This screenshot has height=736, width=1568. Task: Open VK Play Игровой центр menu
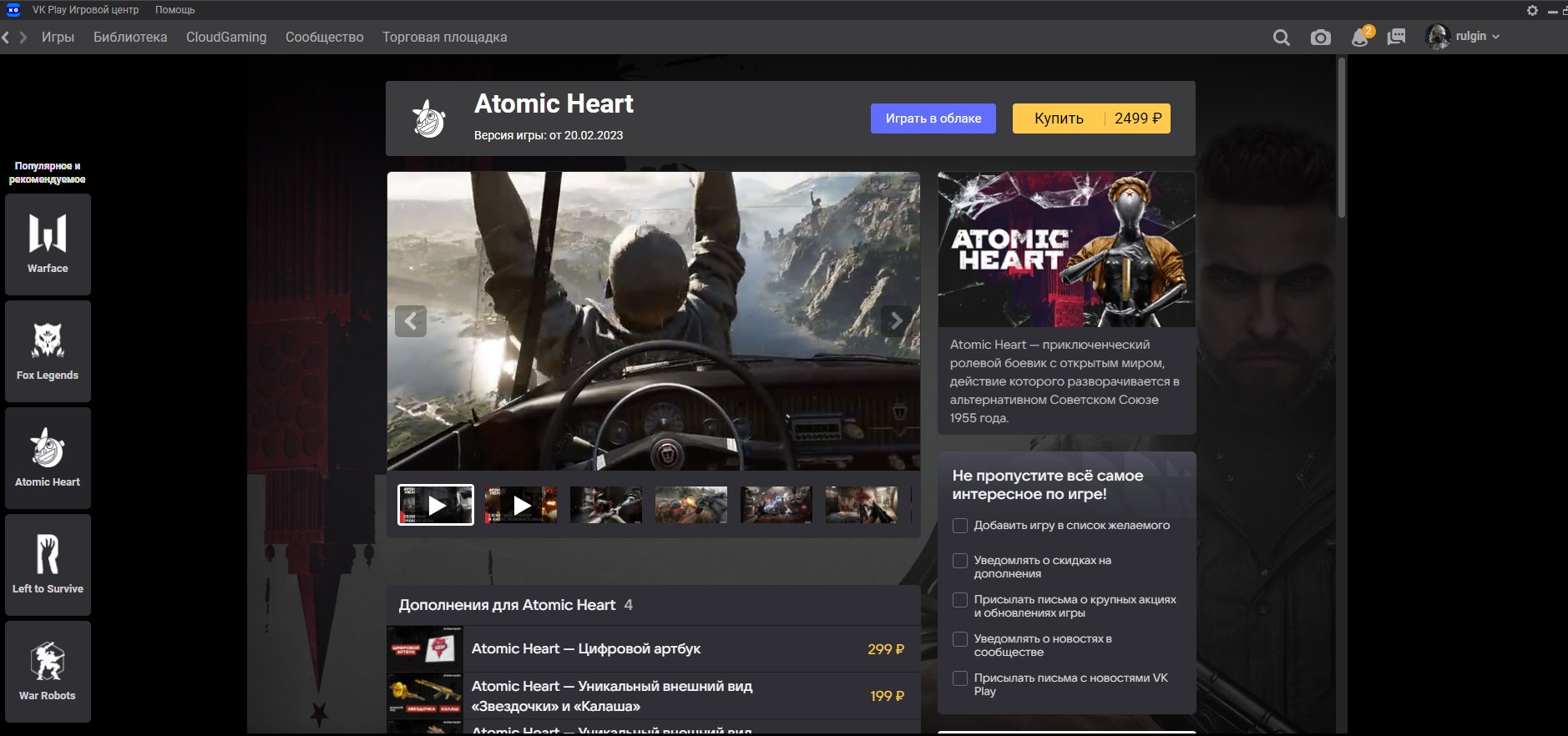[86, 10]
